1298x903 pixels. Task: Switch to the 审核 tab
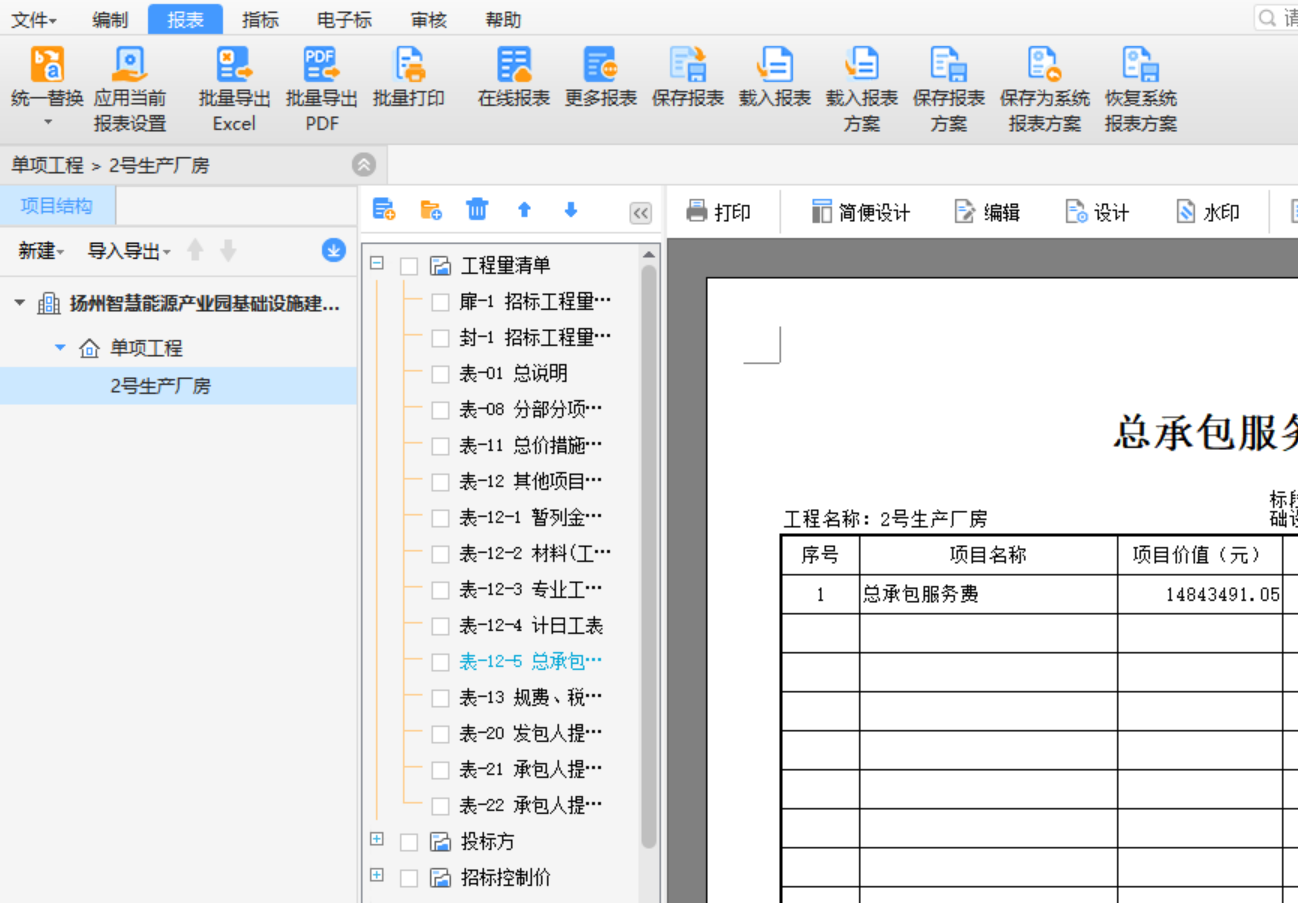[429, 19]
